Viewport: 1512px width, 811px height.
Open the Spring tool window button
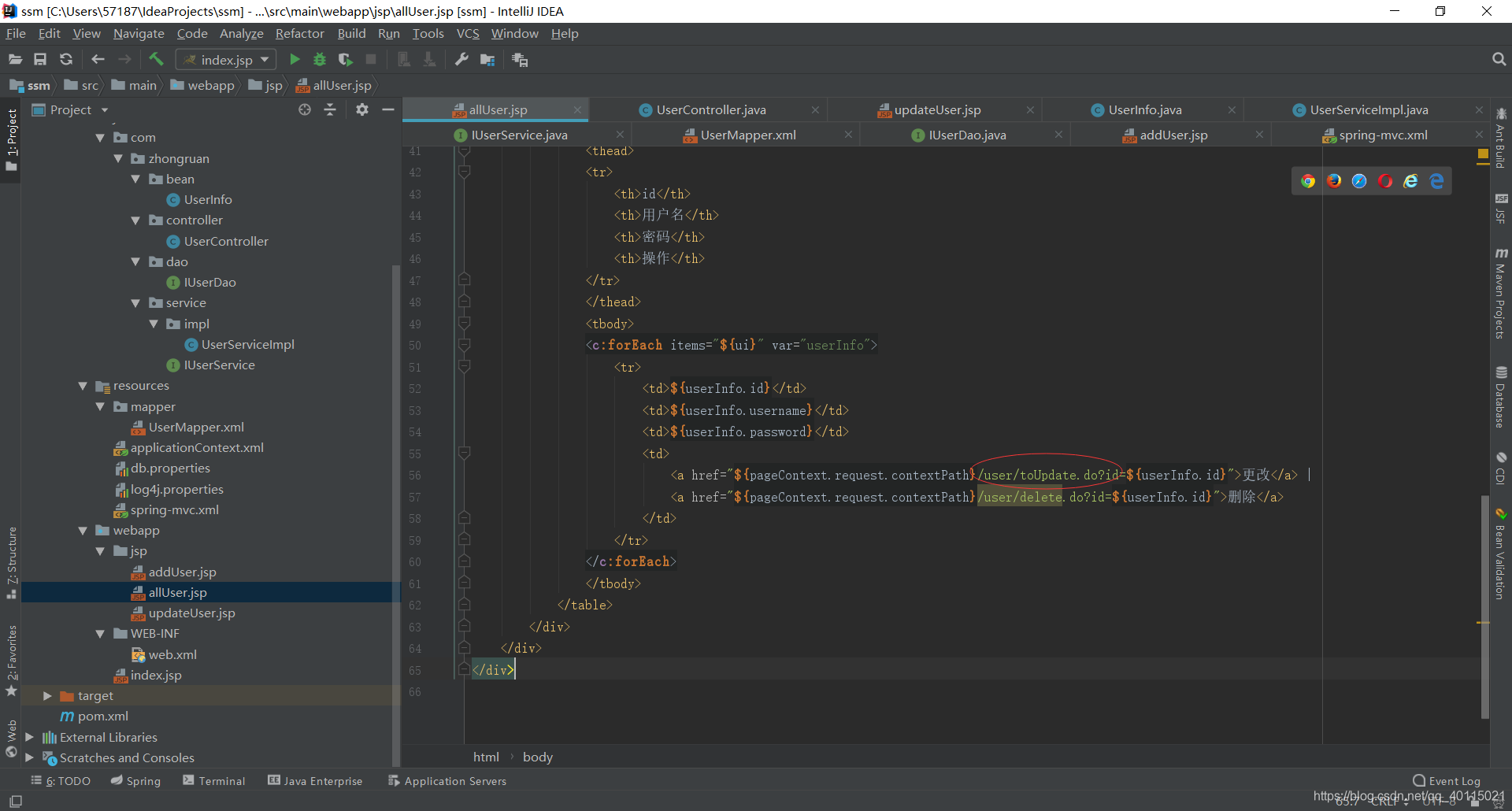point(135,781)
